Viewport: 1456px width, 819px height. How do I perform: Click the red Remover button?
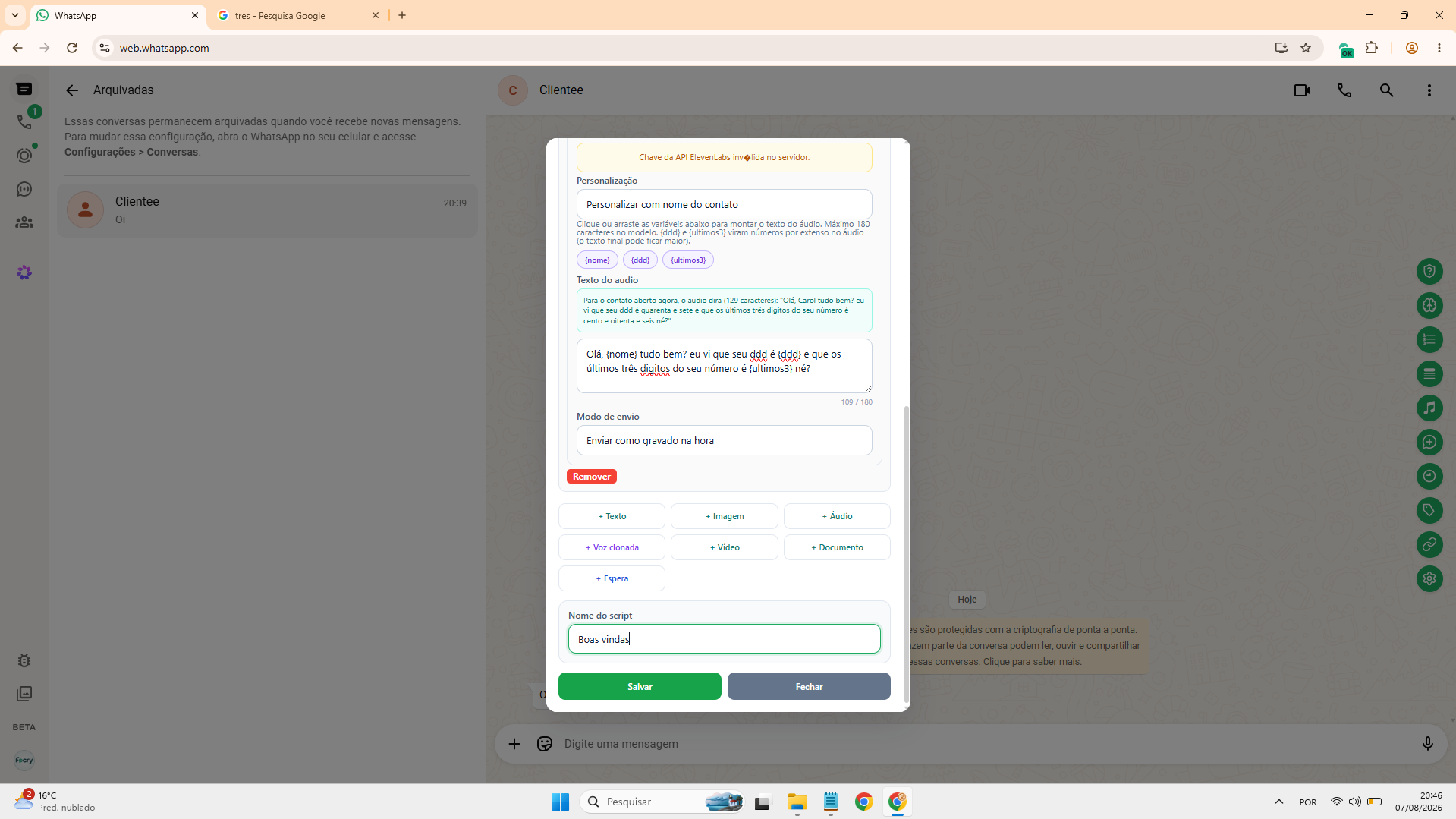click(592, 477)
